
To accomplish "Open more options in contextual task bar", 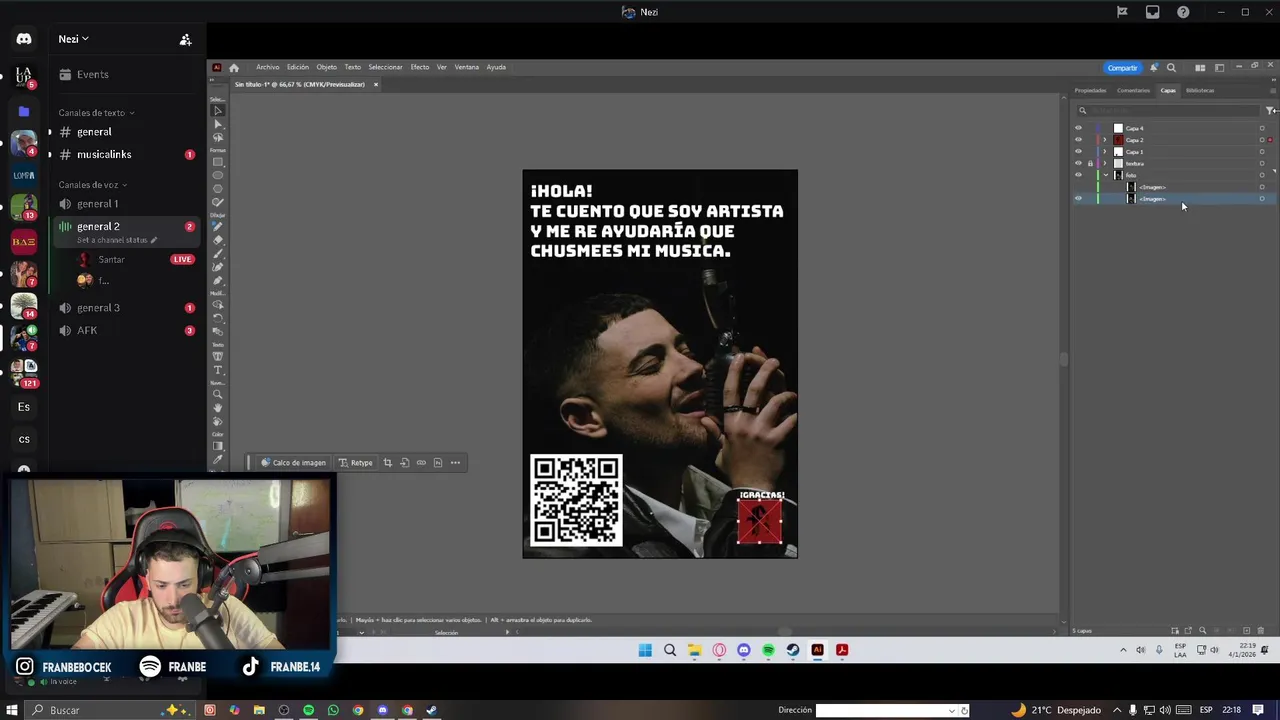I will click(x=455, y=463).
